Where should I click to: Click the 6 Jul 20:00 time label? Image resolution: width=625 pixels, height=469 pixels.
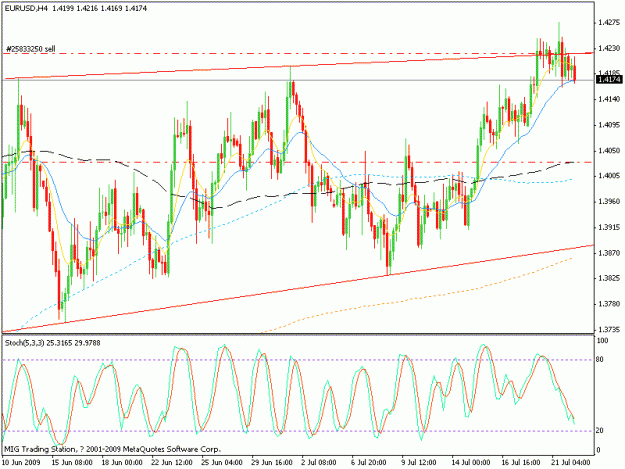[x=369, y=463]
